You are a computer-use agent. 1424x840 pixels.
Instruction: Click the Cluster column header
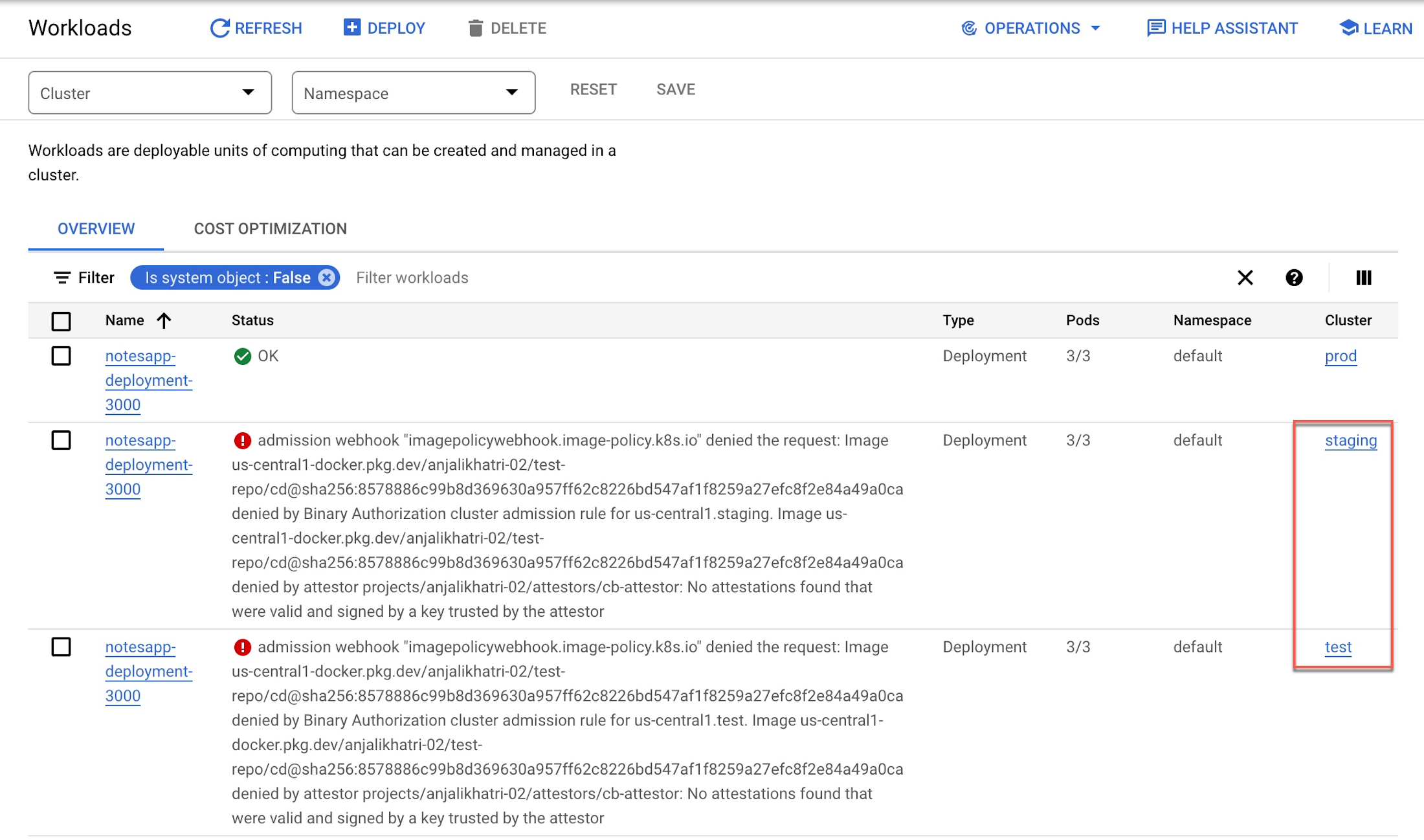[1348, 320]
